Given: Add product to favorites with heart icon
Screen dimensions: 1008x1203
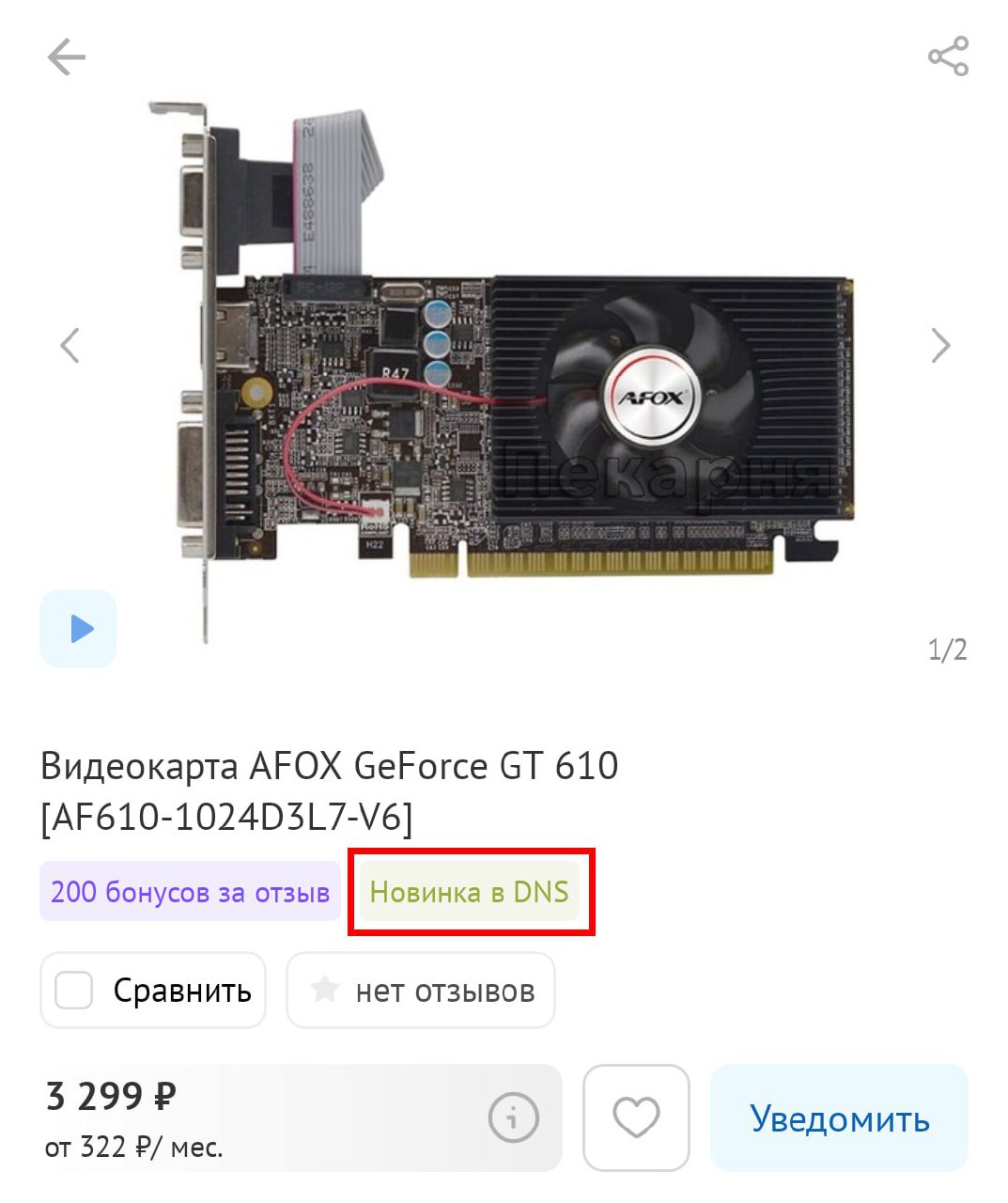Looking at the screenshot, I should point(636,1117).
